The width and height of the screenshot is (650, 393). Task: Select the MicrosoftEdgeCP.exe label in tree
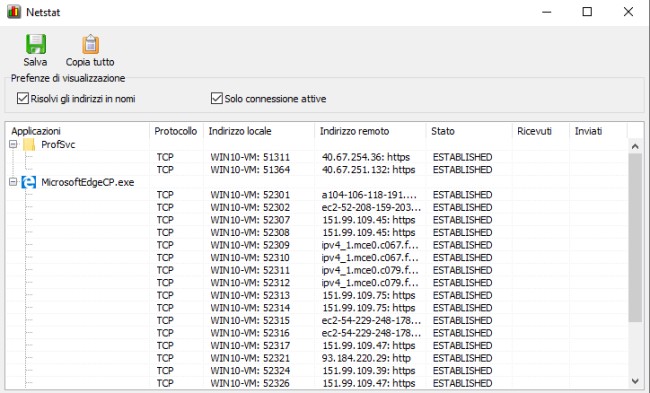point(87,182)
